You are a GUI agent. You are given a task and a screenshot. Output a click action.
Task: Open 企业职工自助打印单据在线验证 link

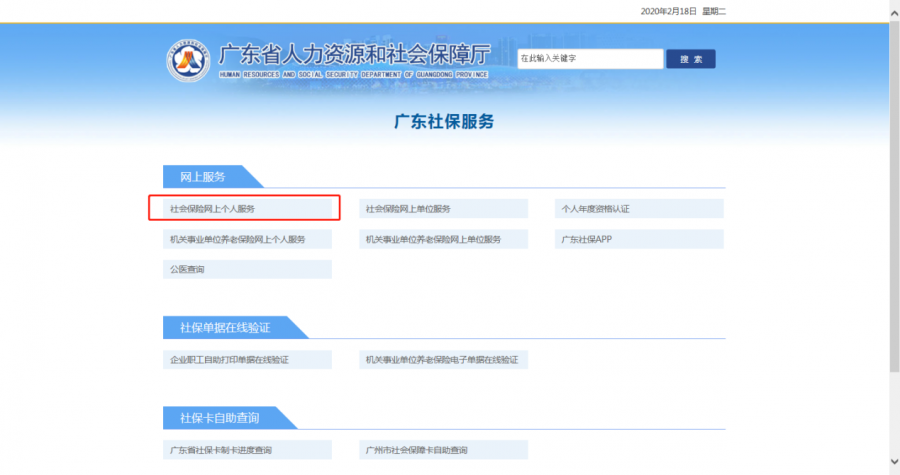[x=247, y=360]
